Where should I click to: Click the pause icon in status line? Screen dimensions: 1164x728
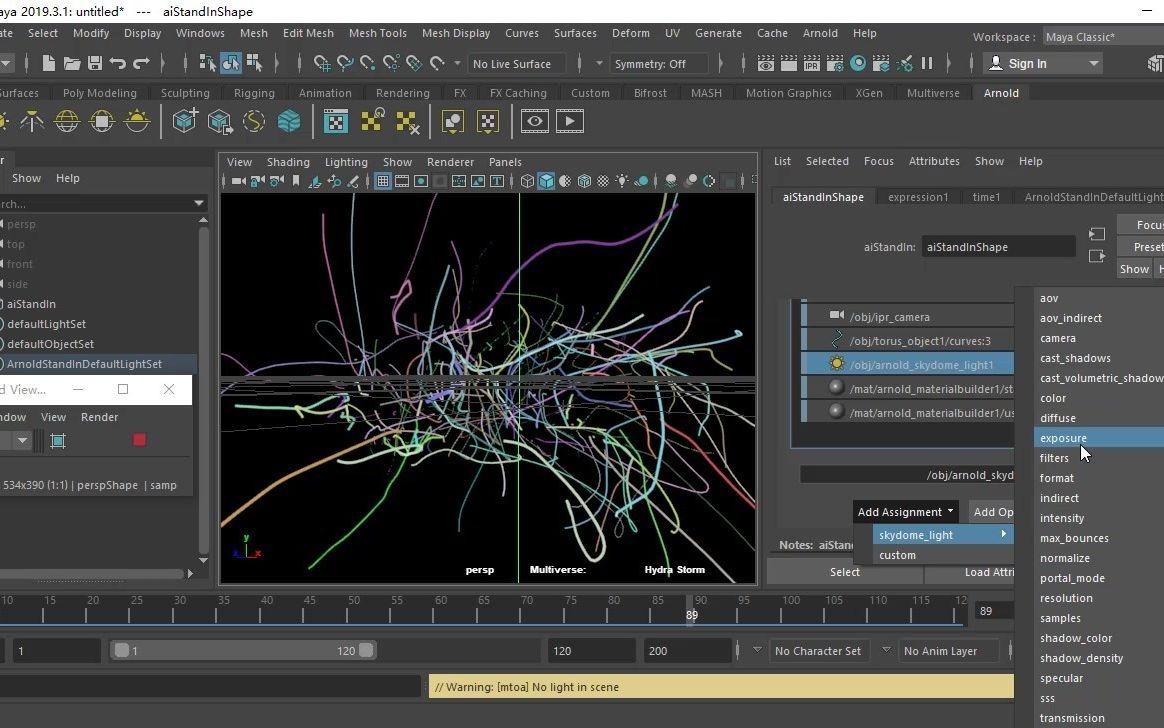tap(927, 63)
